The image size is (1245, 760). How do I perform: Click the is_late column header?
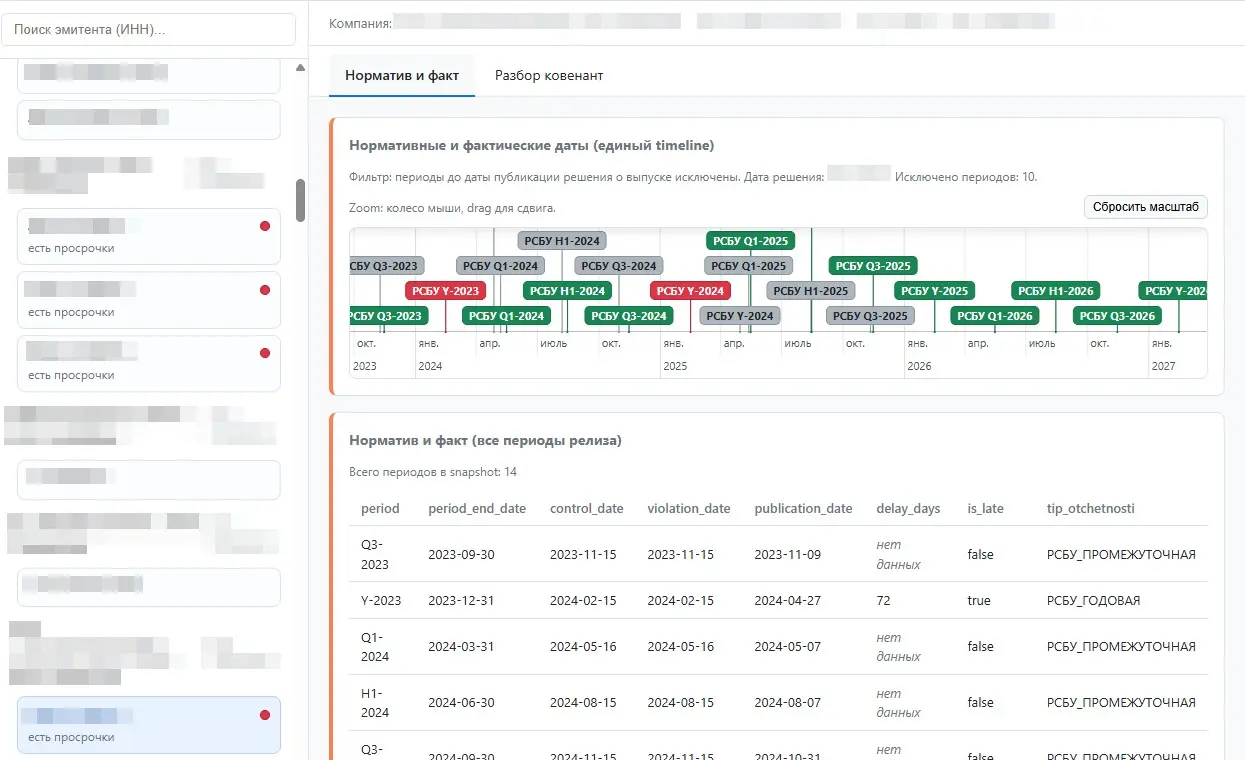point(986,509)
